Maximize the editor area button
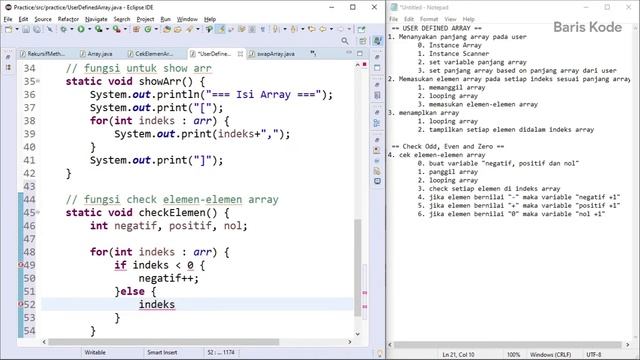The width and height of the screenshot is (640, 360). pyautogui.click(x=360, y=53)
